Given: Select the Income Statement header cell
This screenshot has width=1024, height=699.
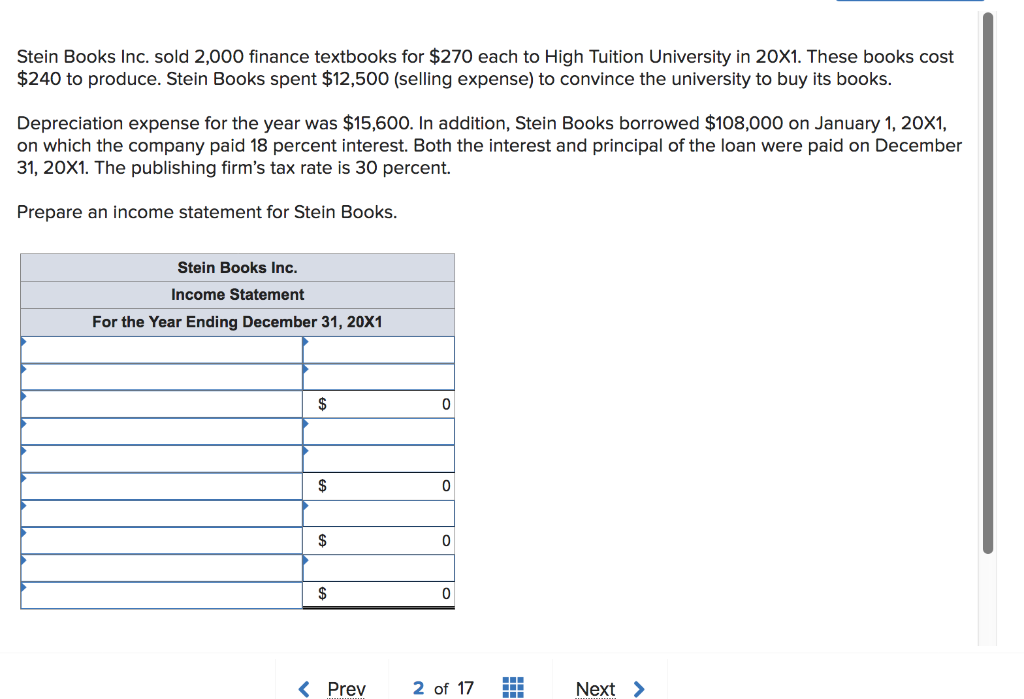Looking at the screenshot, I should pos(236,294).
